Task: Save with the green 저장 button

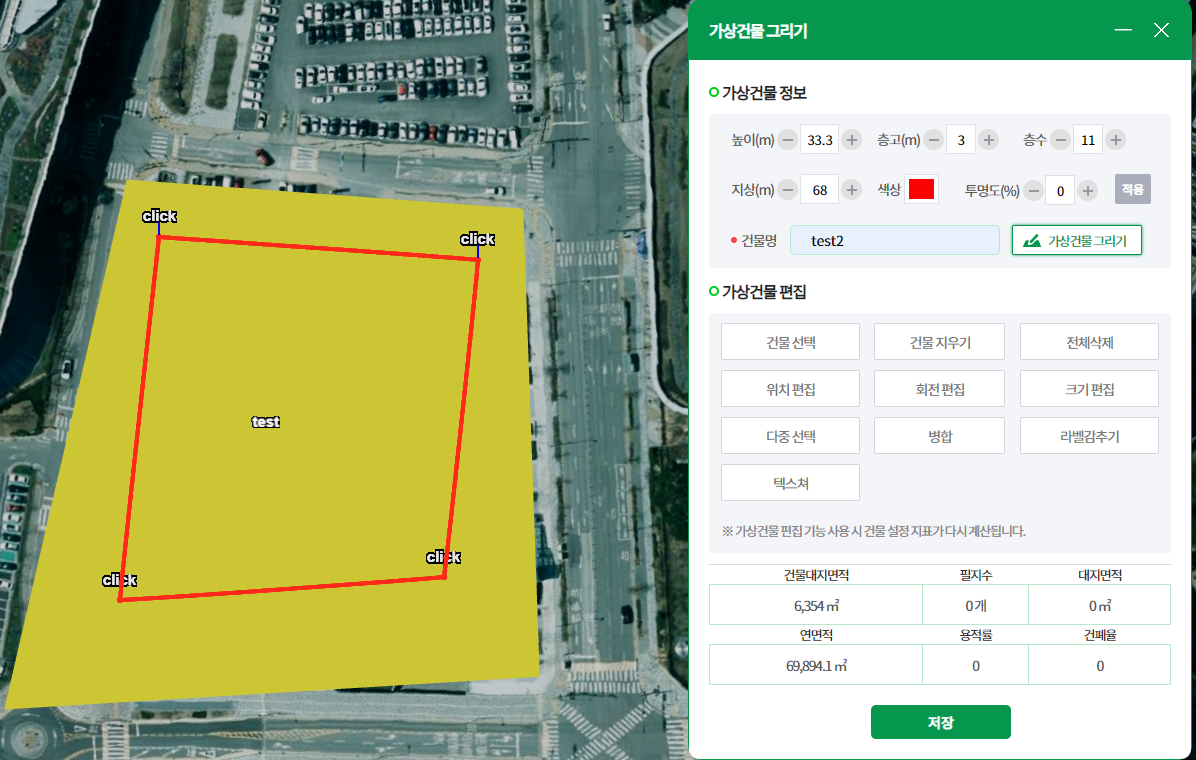Action: tap(940, 722)
